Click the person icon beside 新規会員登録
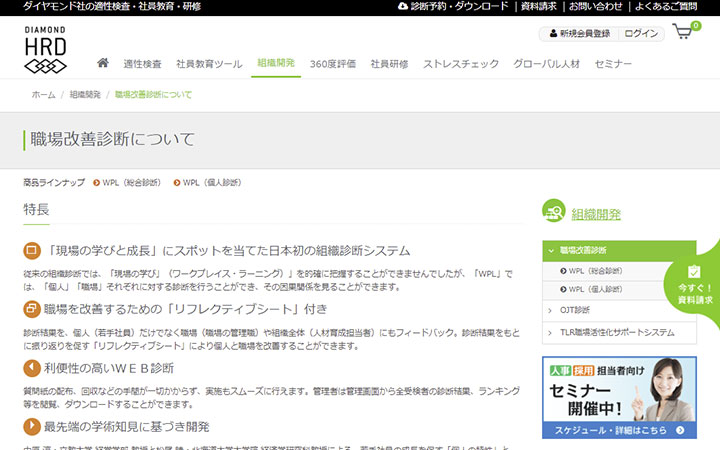720x450 pixels. [553, 34]
